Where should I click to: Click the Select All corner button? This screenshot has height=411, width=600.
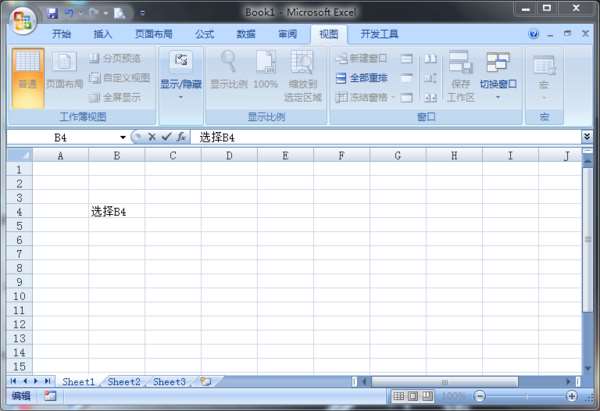(x=20, y=155)
